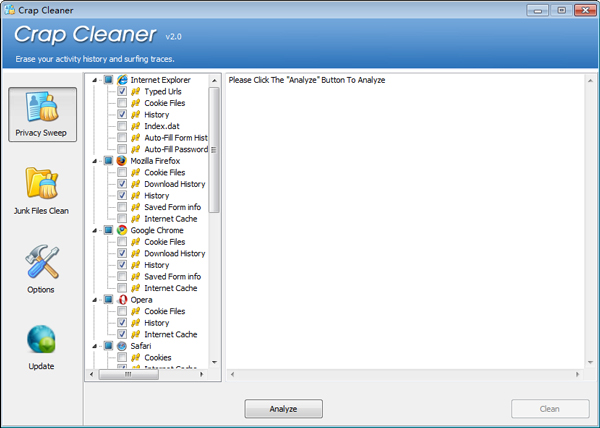
Task: Open the Update globe icon
Action: point(41,339)
